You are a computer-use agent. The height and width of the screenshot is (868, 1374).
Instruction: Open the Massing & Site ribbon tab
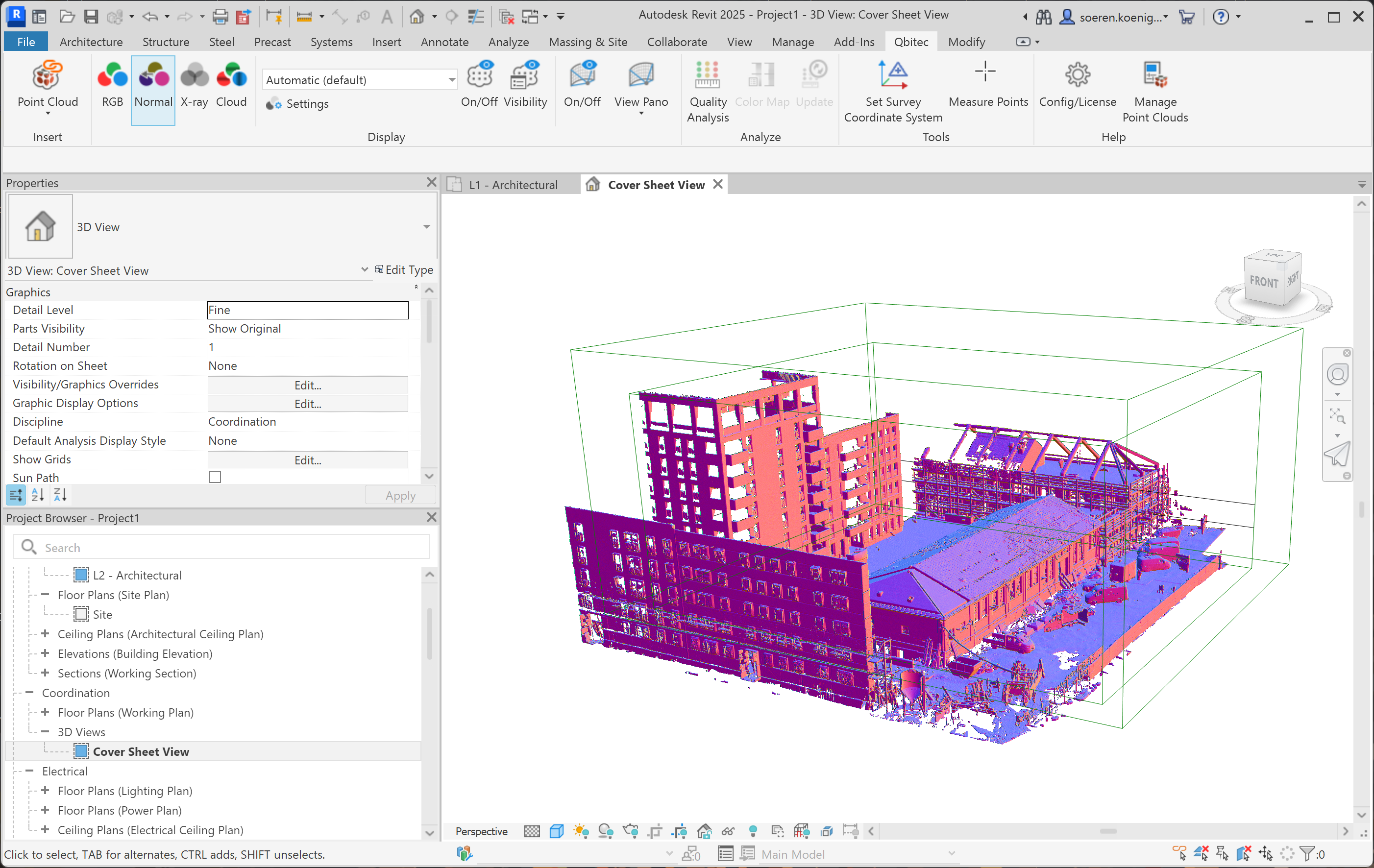click(587, 42)
